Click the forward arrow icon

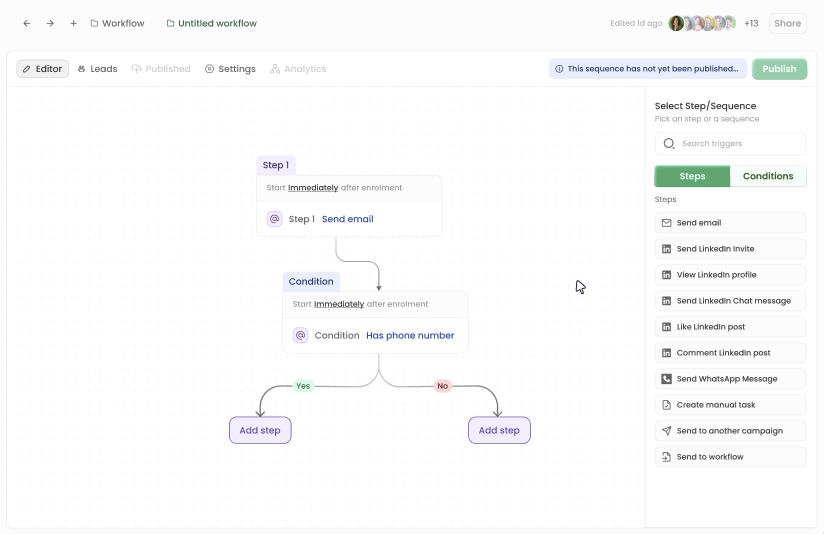[x=50, y=23]
